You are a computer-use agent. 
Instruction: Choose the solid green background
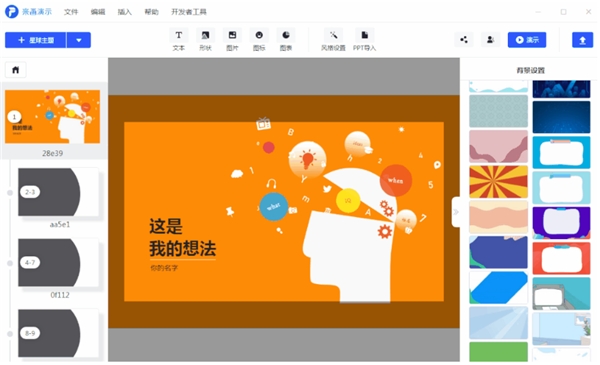pyautogui.click(x=498, y=352)
